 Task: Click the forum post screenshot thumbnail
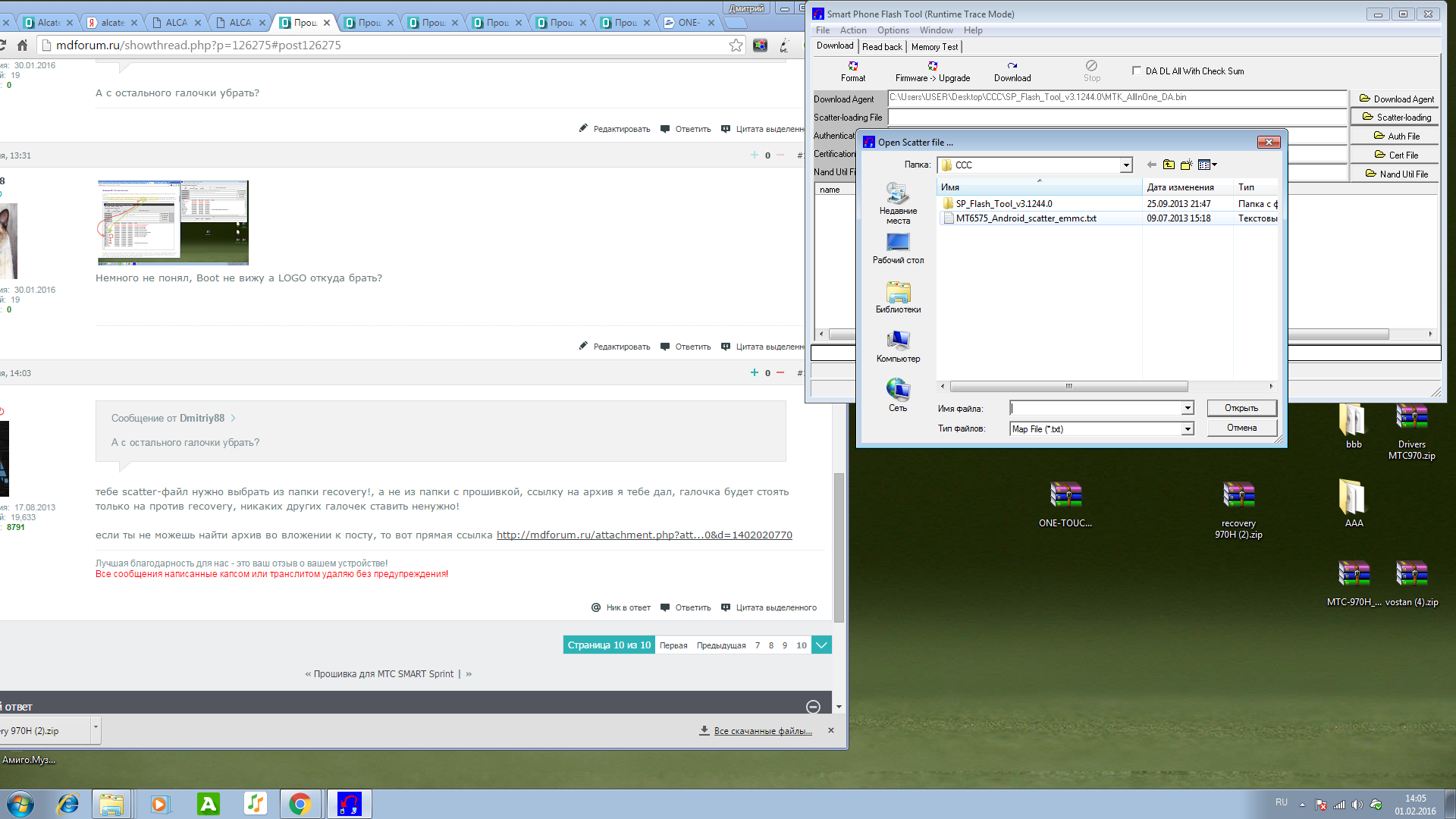pos(173,223)
